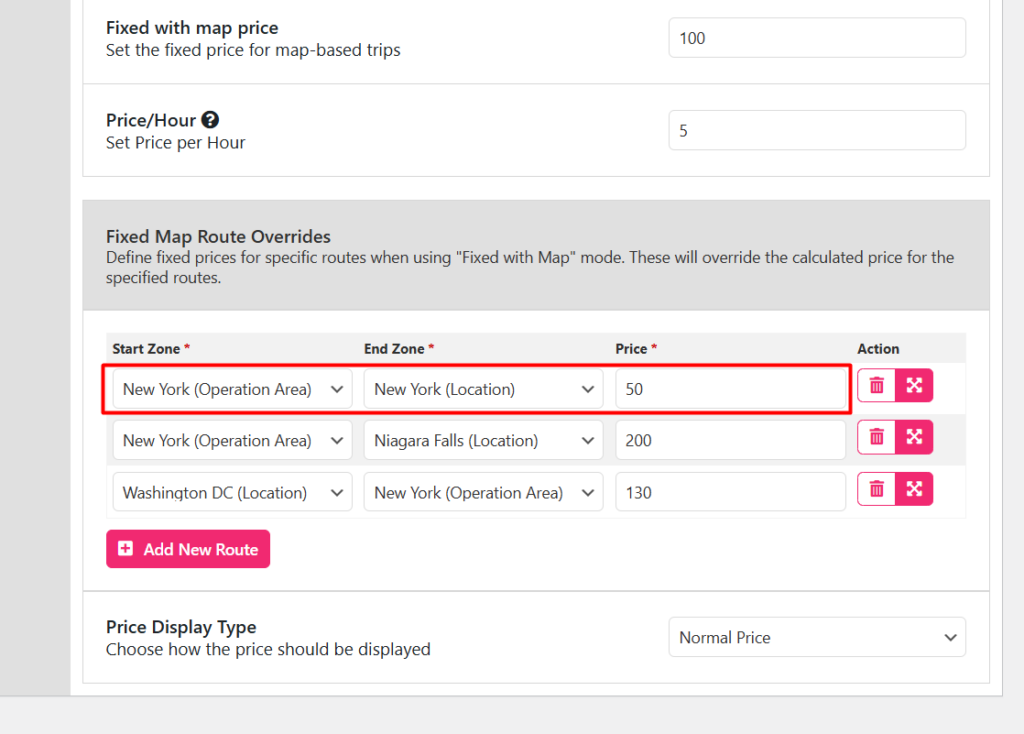This screenshot has height=734, width=1024.
Task: Edit the highlighted route price of 50
Action: [x=732, y=389]
